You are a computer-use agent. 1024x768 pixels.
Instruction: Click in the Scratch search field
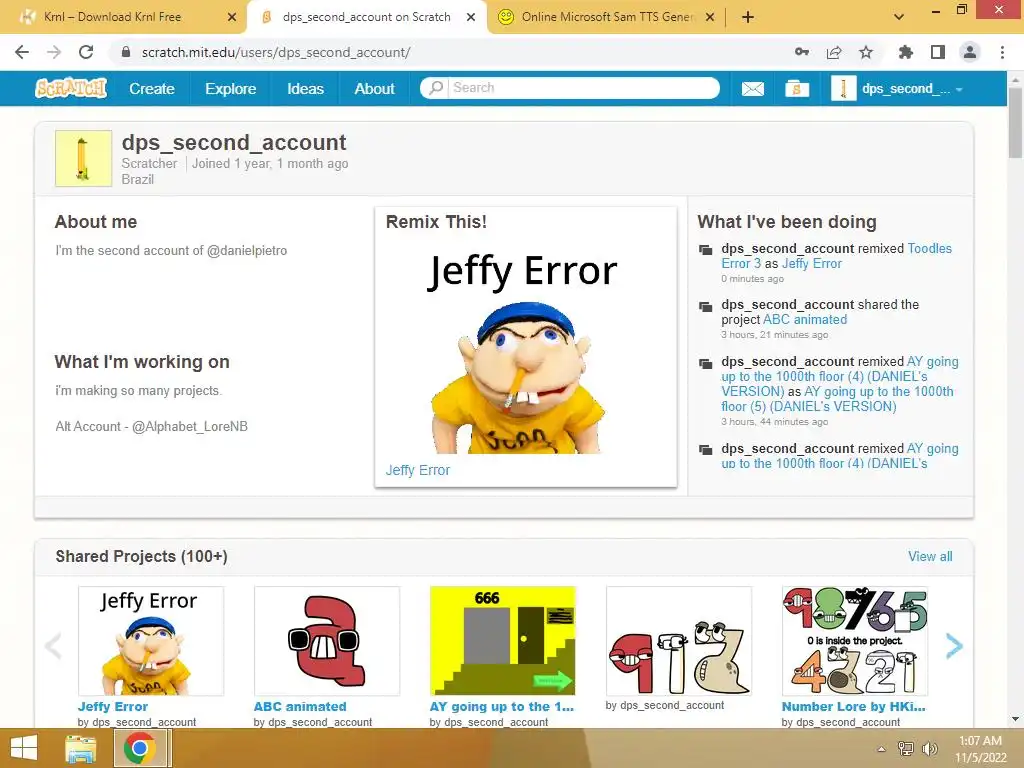[584, 88]
